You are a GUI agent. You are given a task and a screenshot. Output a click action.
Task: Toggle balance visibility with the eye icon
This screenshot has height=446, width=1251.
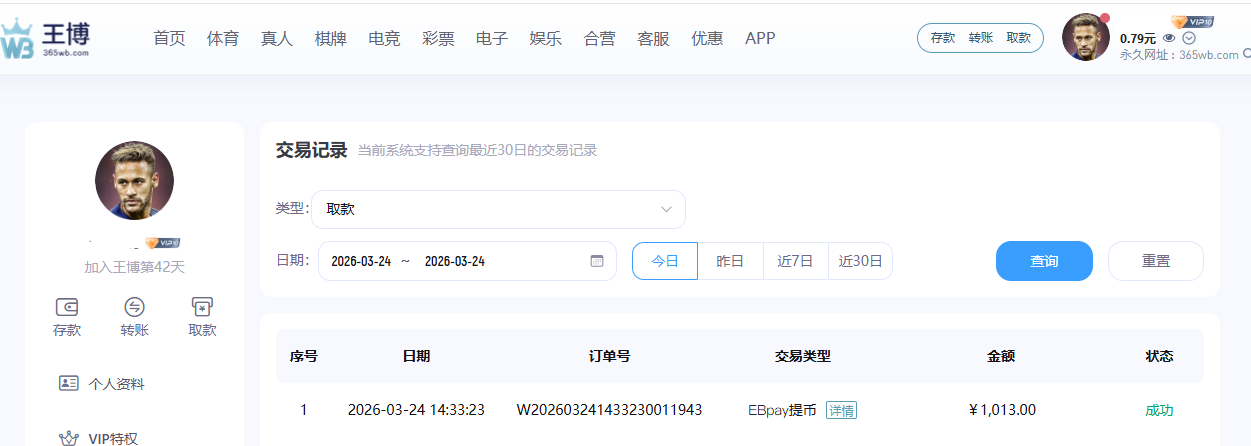(1169, 38)
